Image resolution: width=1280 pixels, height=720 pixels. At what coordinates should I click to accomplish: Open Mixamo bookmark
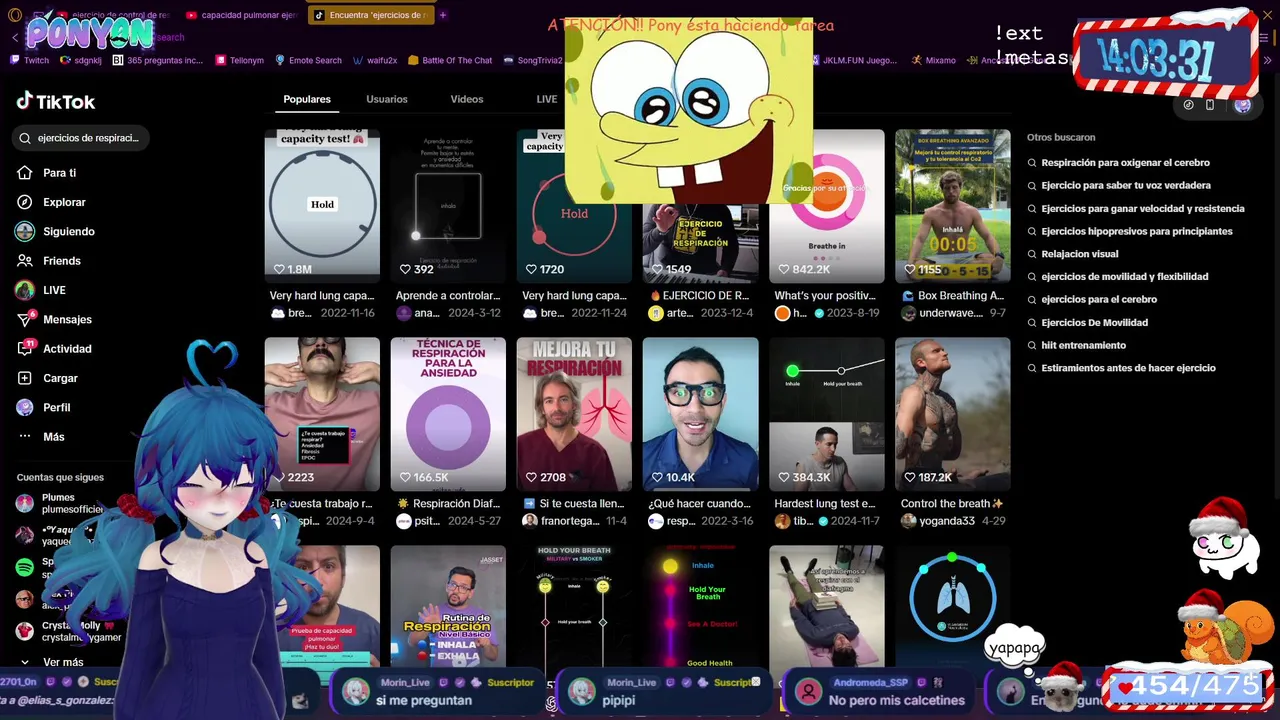coord(933,60)
